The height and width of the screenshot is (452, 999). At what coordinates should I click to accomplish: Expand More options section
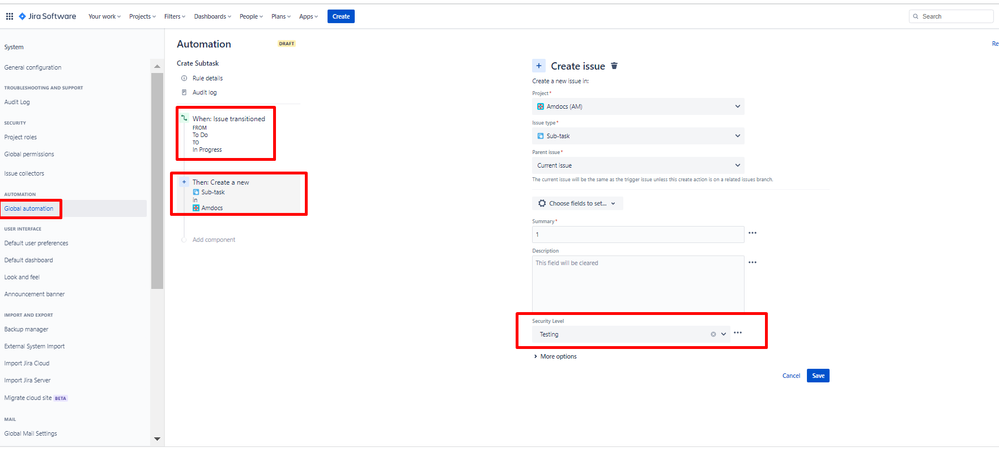[x=555, y=356]
